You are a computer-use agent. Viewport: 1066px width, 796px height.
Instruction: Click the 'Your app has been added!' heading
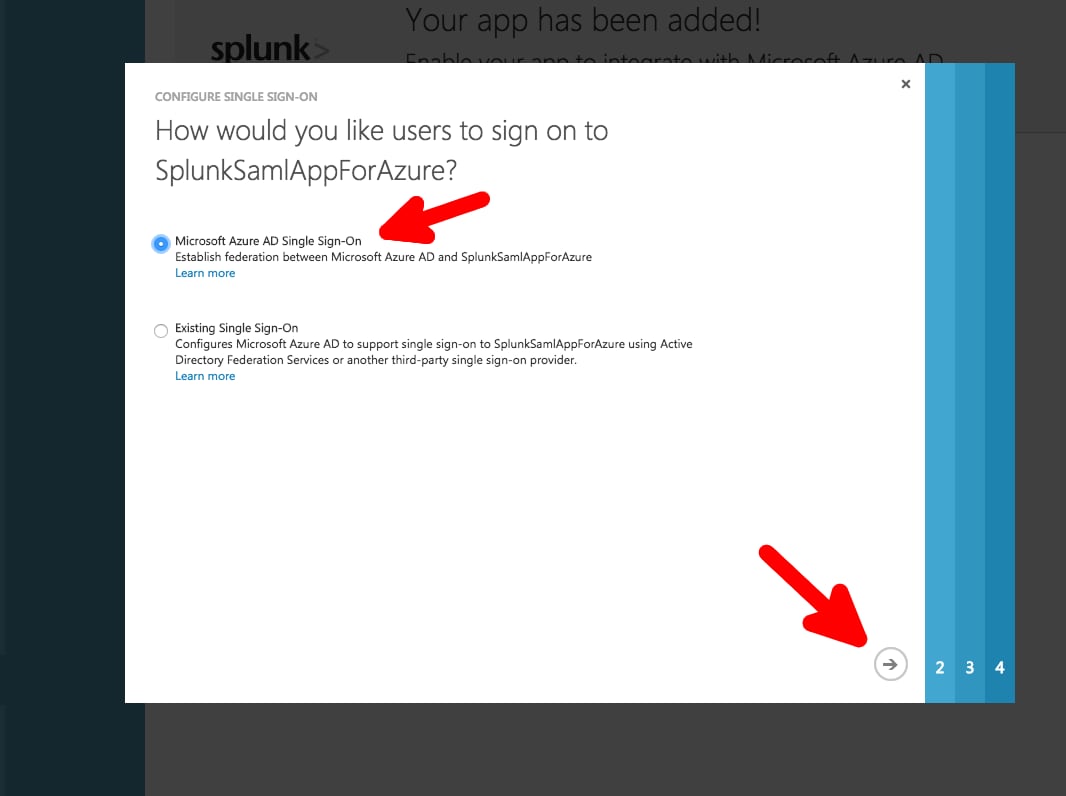click(x=583, y=20)
